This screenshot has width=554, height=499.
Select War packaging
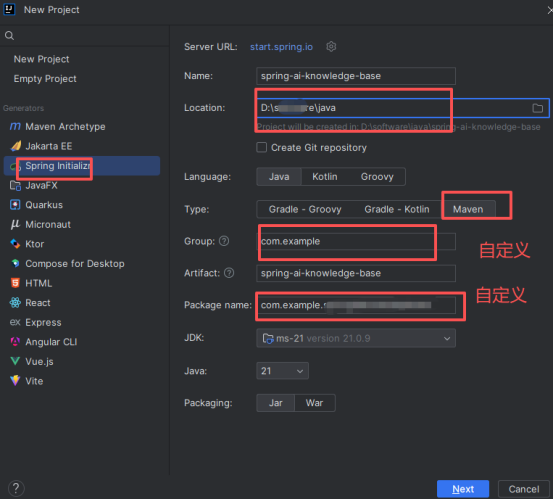[314, 403]
